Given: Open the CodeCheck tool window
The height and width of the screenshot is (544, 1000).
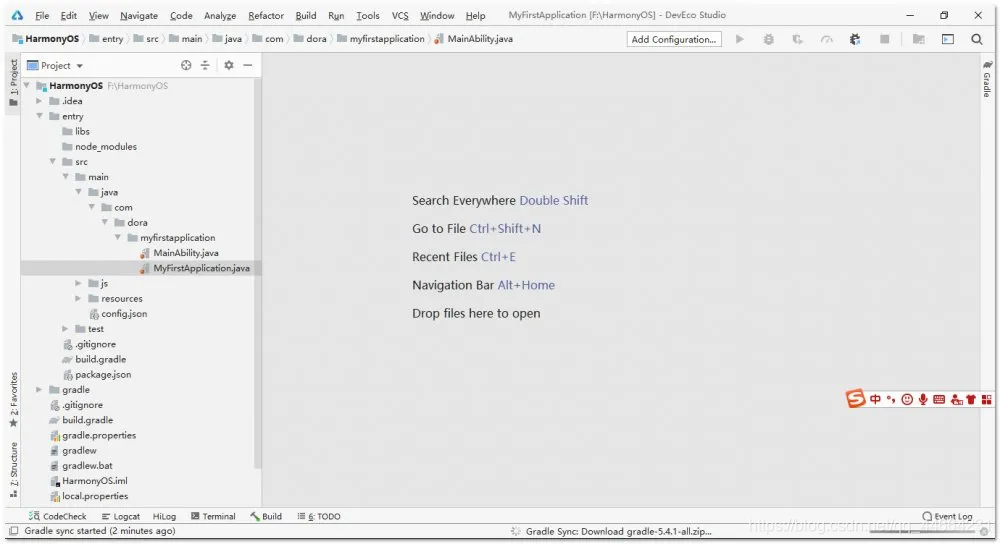Looking at the screenshot, I should click(57, 516).
